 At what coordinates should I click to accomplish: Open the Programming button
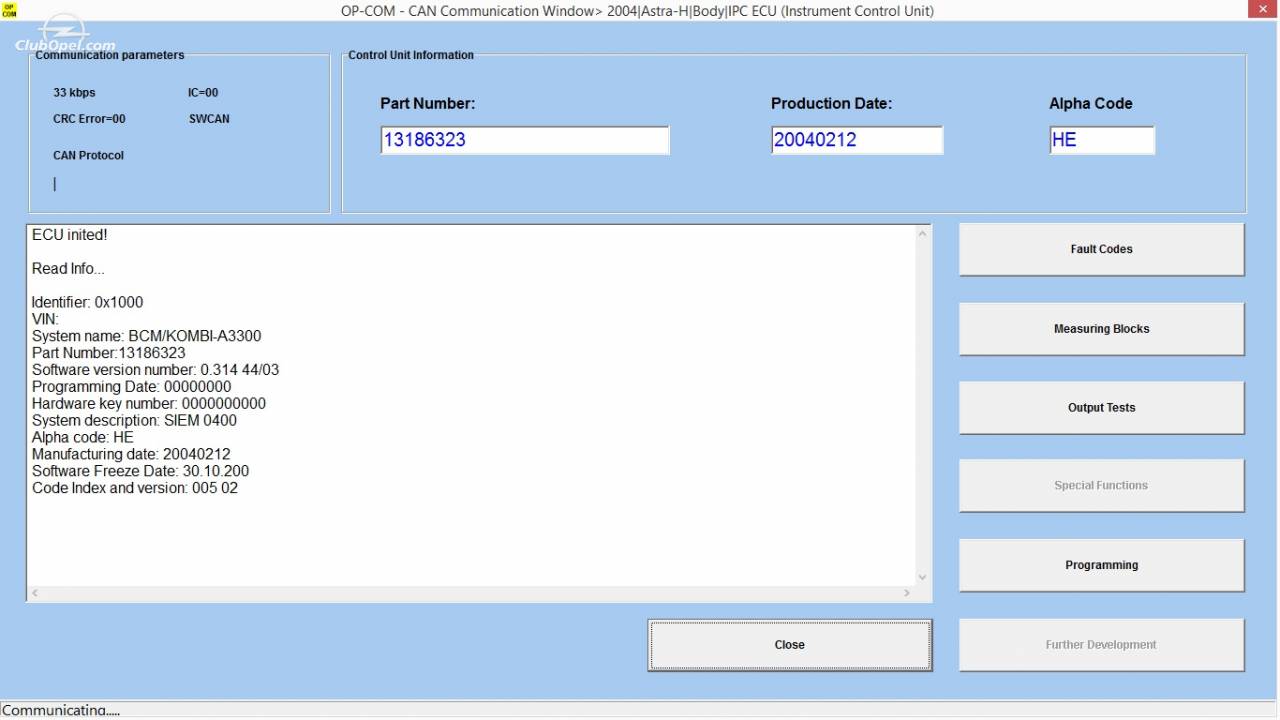[1101, 565]
